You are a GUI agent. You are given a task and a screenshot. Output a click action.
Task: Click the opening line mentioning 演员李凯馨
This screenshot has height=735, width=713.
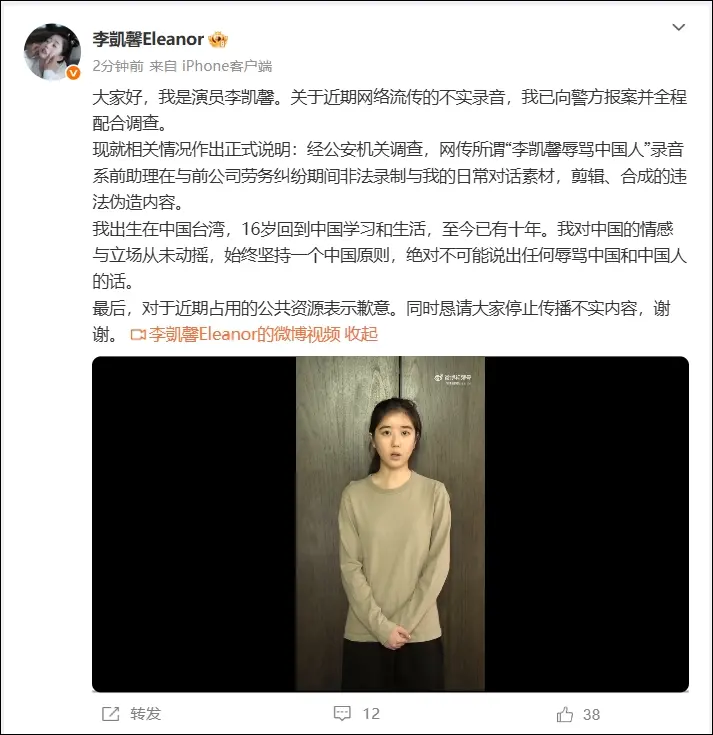[x=390, y=110]
